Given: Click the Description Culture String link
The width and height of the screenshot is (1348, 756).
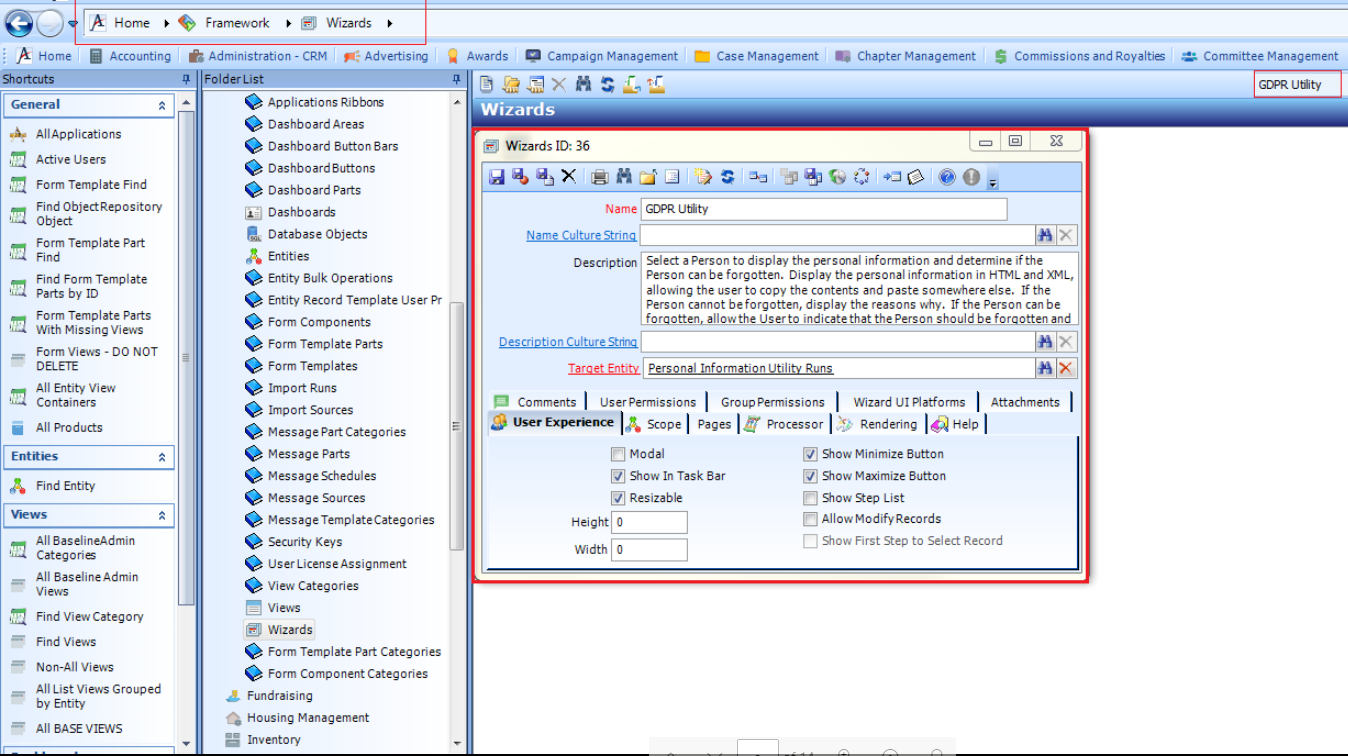Looking at the screenshot, I should point(567,342).
